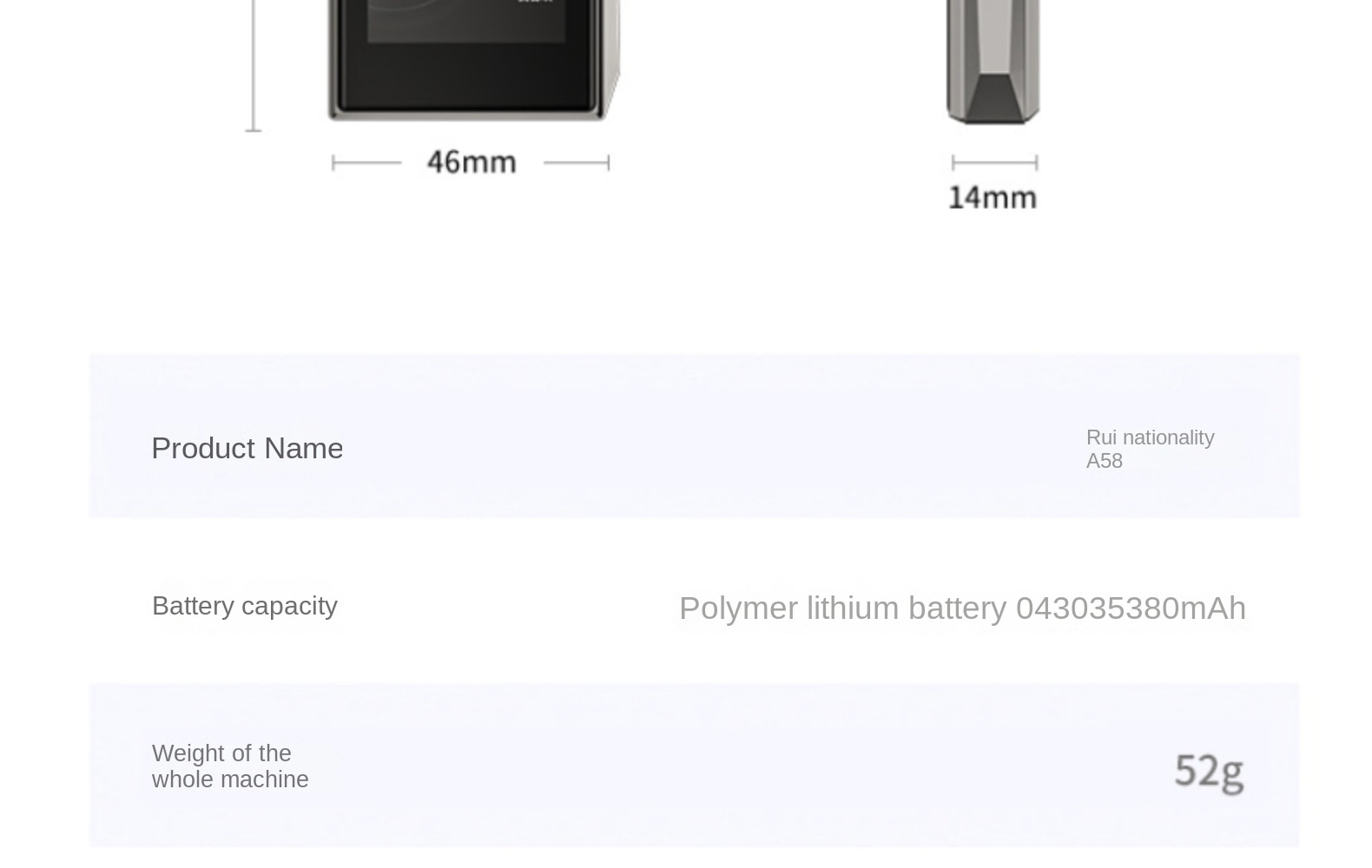Select the 46mm width dimension label
The height and width of the screenshot is (868, 1372).
click(x=472, y=162)
